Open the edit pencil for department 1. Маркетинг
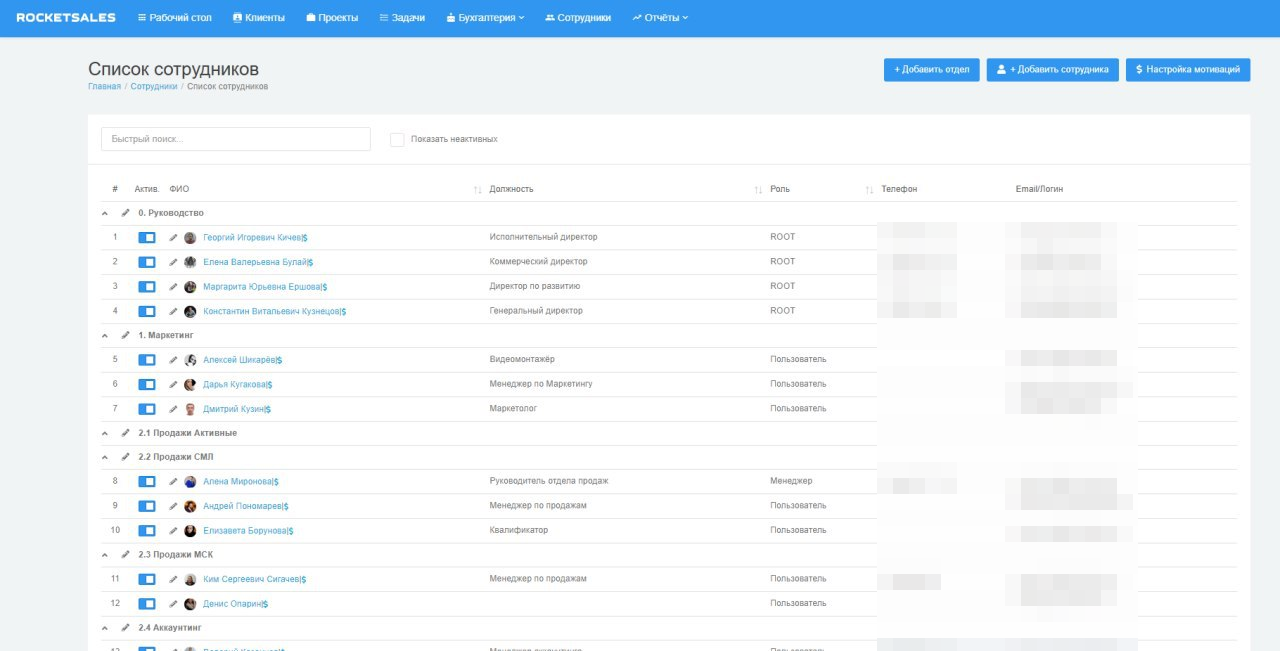Image resolution: width=1280 pixels, height=651 pixels. coord(123,334)
